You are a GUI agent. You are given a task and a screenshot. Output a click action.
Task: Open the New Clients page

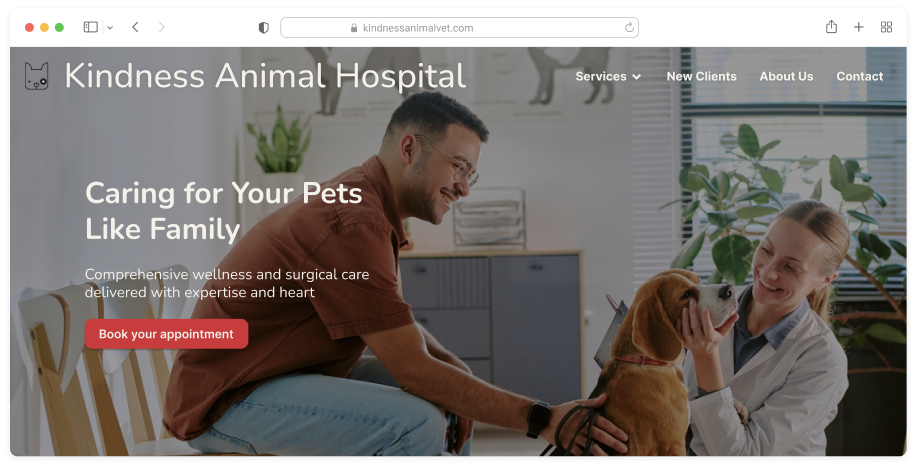[702, 77]
